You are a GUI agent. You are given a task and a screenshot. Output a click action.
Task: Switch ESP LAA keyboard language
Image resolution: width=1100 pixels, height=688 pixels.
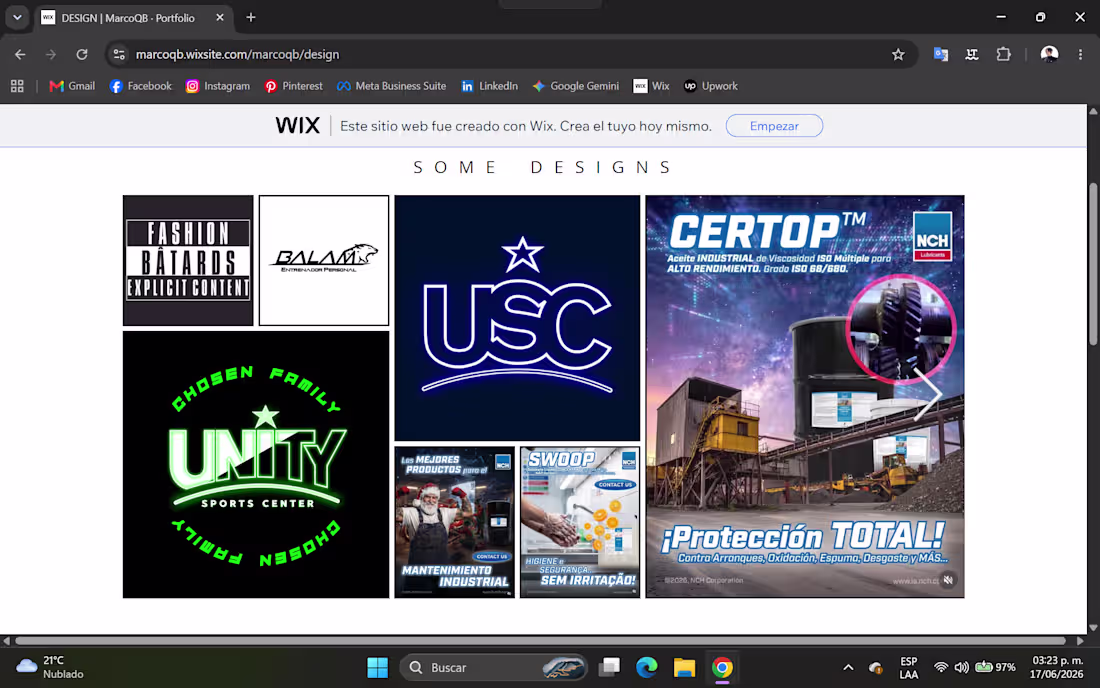pos(908,667)
